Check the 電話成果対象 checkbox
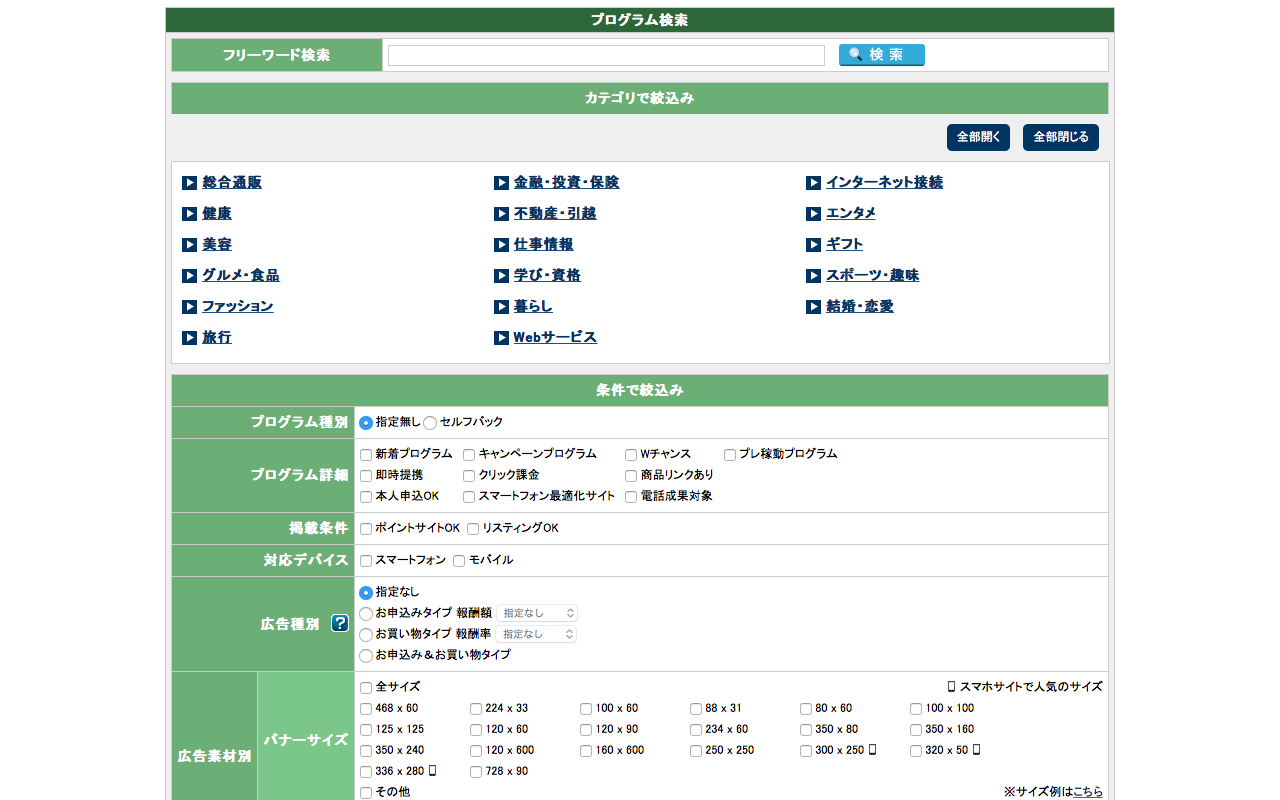This screenshot has width=1280, height=800. click(631, 497)
